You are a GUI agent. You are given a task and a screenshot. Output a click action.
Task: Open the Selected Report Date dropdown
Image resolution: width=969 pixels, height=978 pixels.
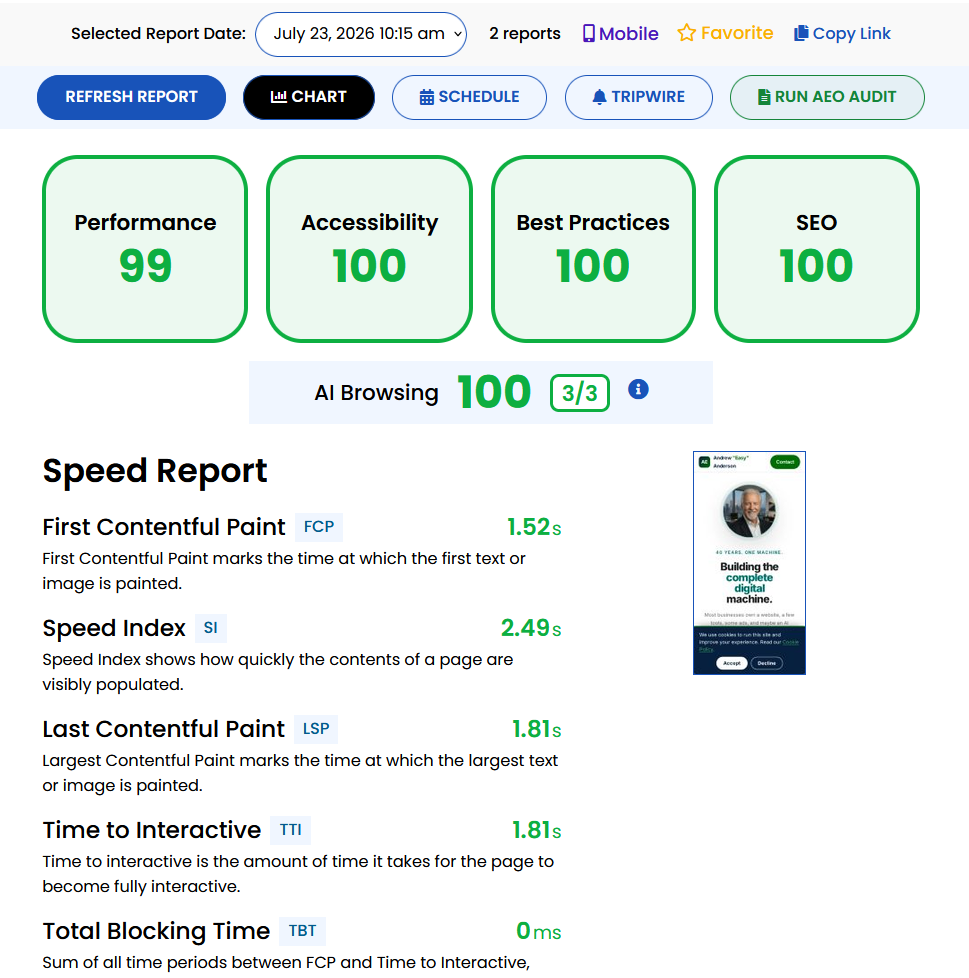[360, 34]
